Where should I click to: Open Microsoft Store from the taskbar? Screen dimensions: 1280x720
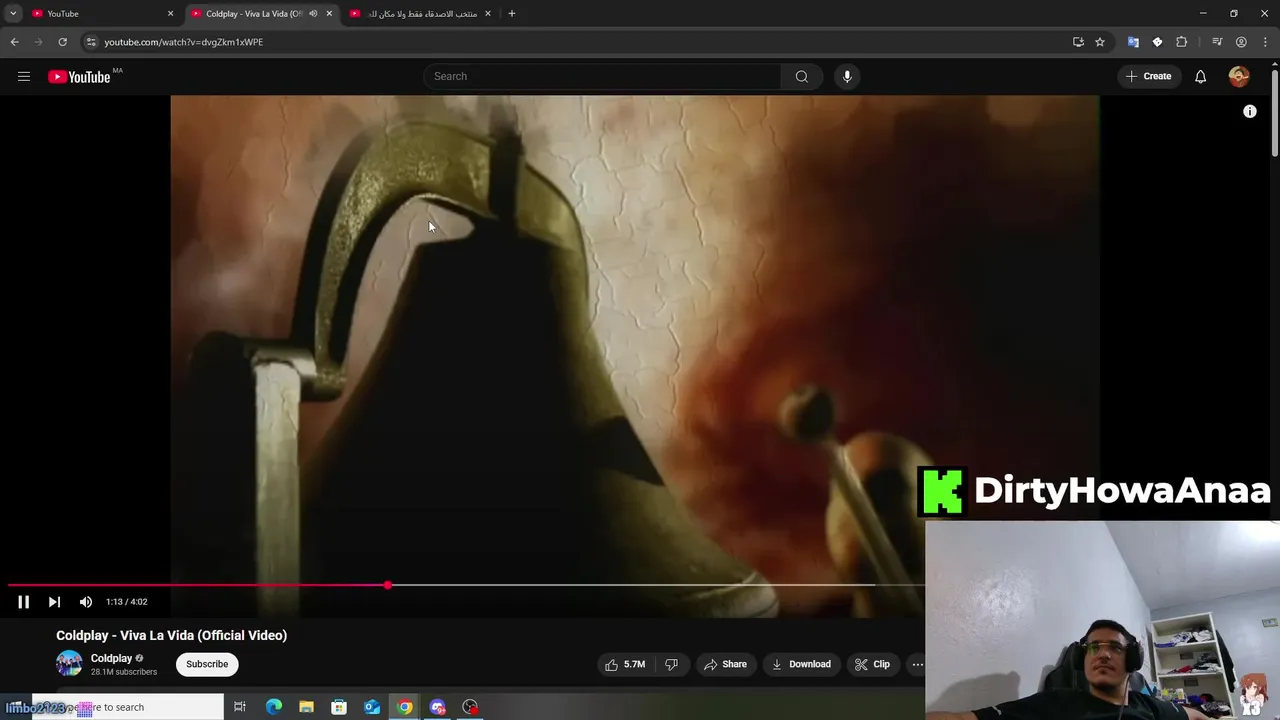(339, 707)
